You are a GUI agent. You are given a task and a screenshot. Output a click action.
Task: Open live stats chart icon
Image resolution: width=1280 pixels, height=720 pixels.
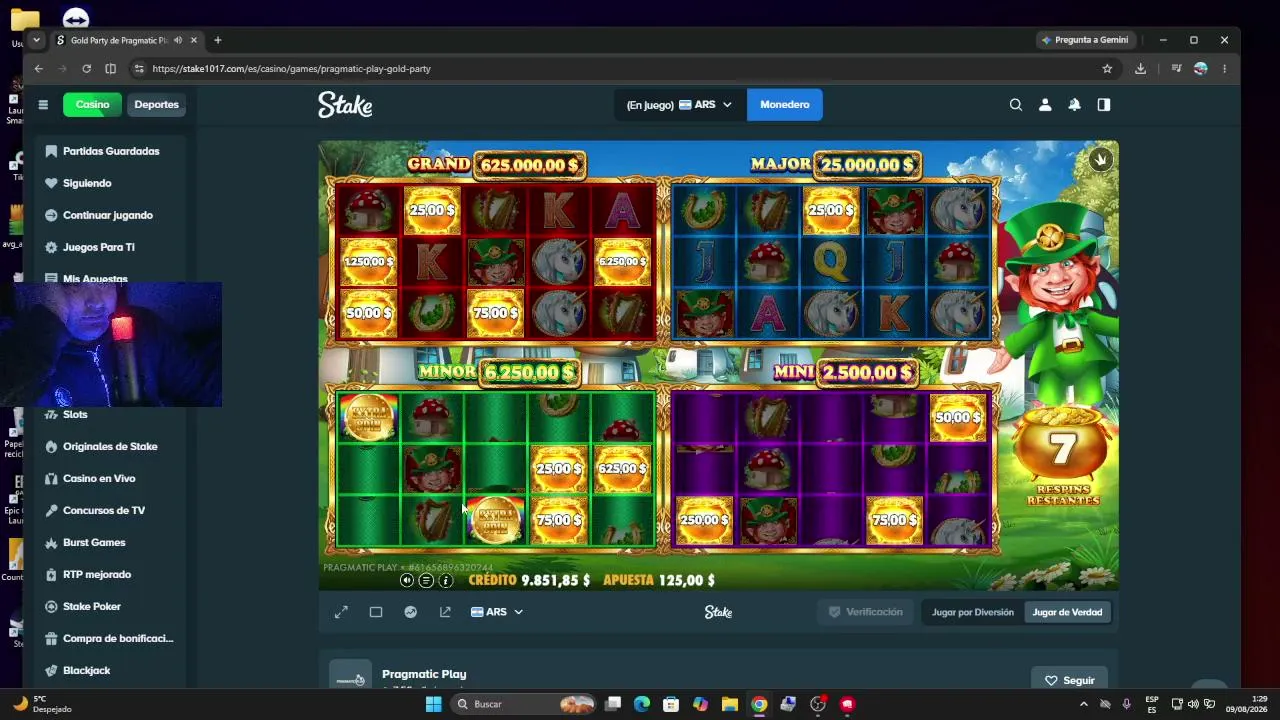tap(410, 612)
